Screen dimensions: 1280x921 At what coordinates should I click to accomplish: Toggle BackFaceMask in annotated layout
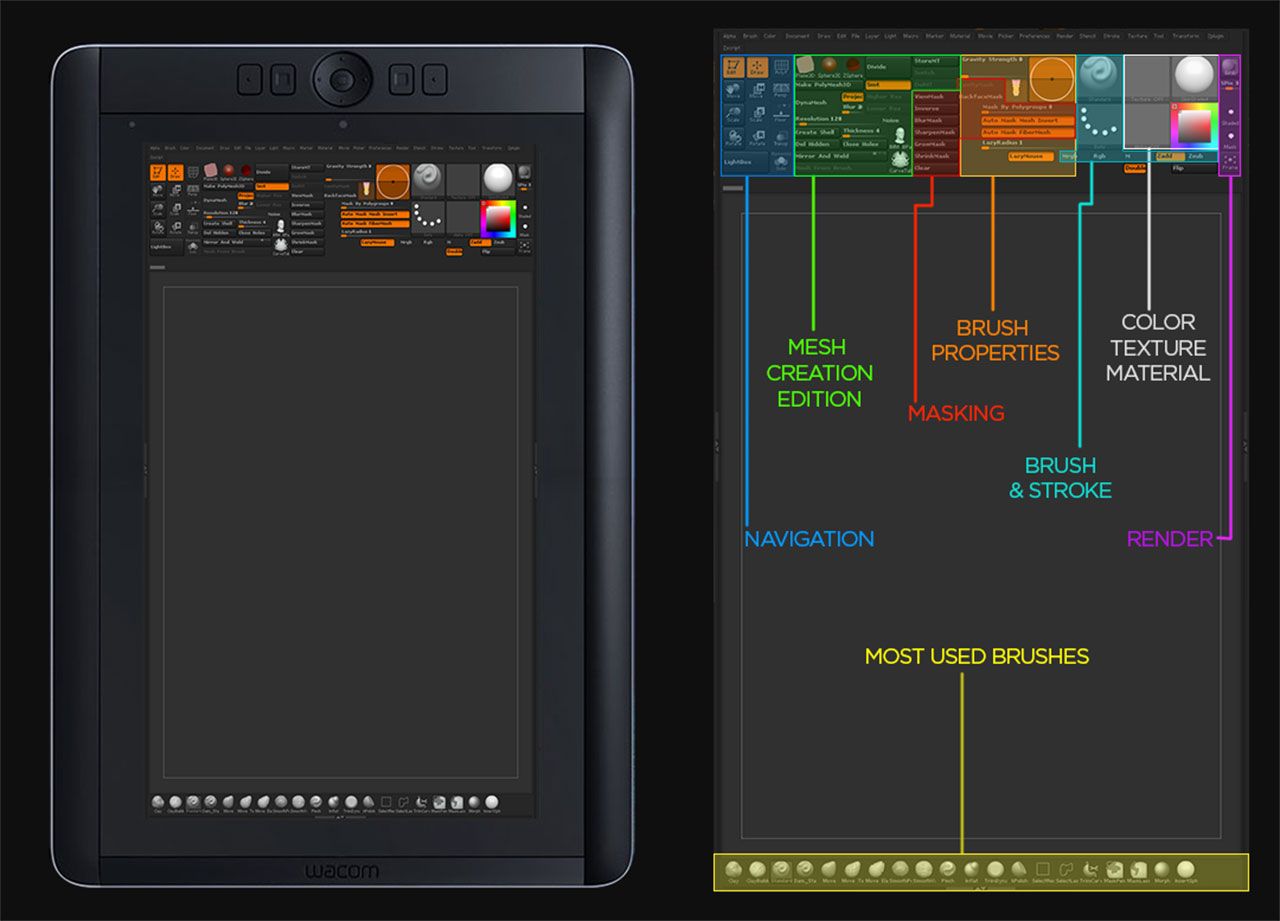point(981,97)
